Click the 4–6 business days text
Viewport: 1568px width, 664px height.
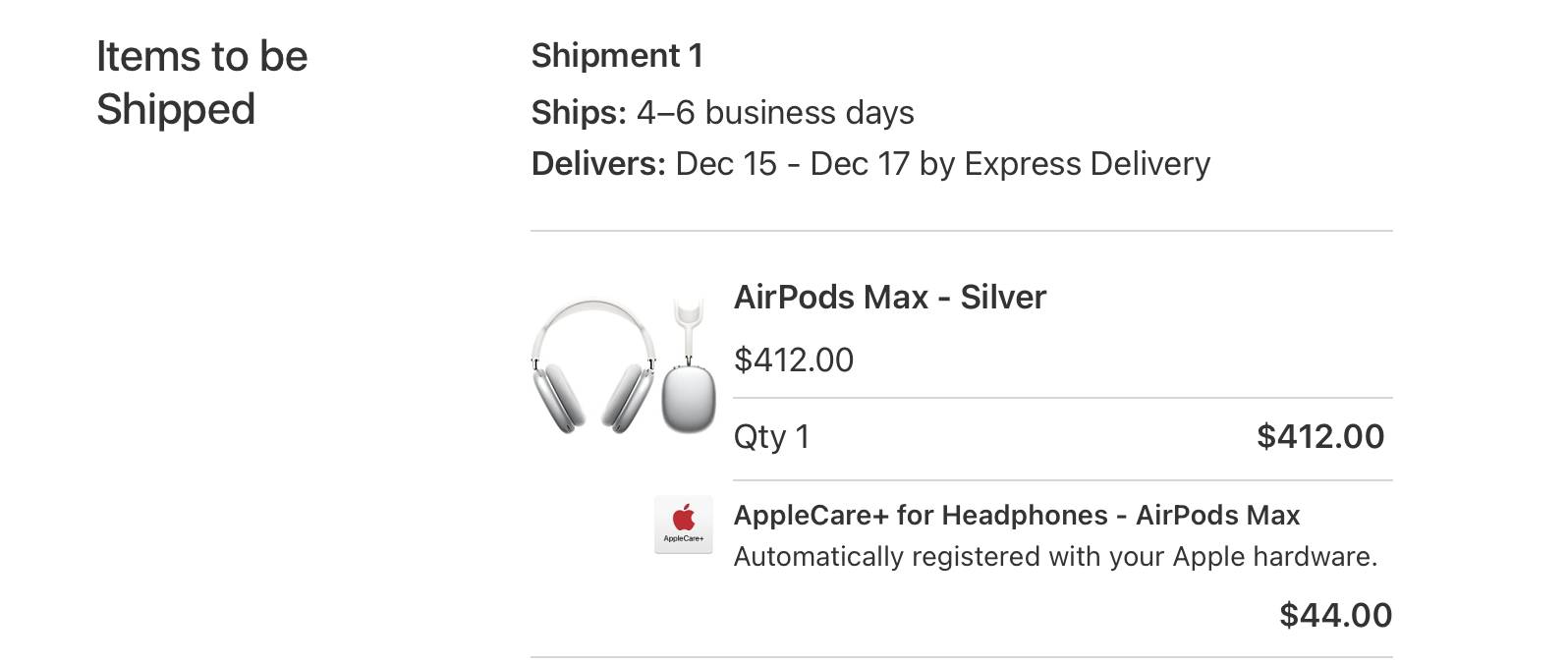pyautogui.click(x=775, y=113)
